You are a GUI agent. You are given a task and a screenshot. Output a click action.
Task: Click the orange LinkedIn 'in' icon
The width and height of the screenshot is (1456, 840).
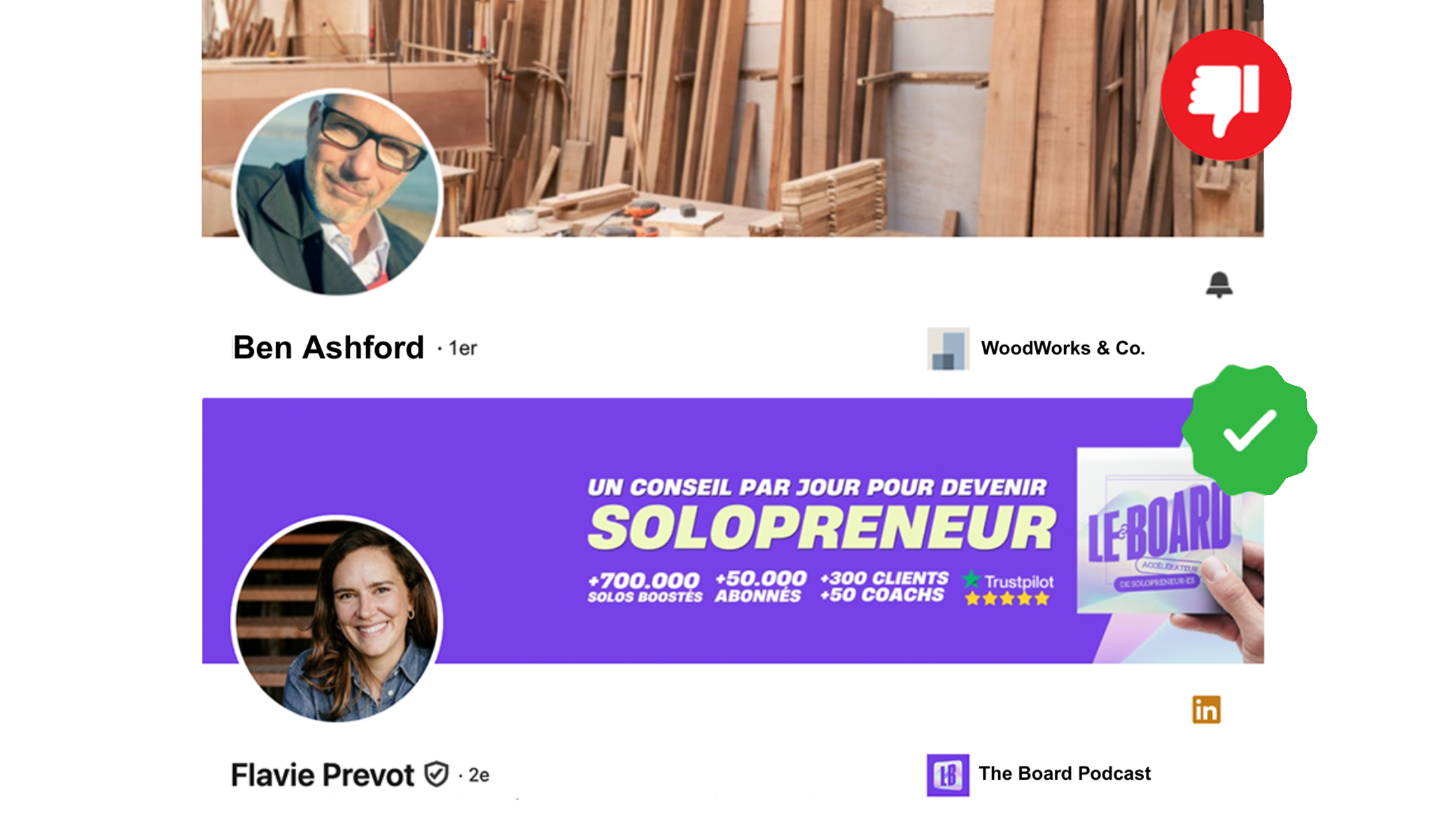1206,710
